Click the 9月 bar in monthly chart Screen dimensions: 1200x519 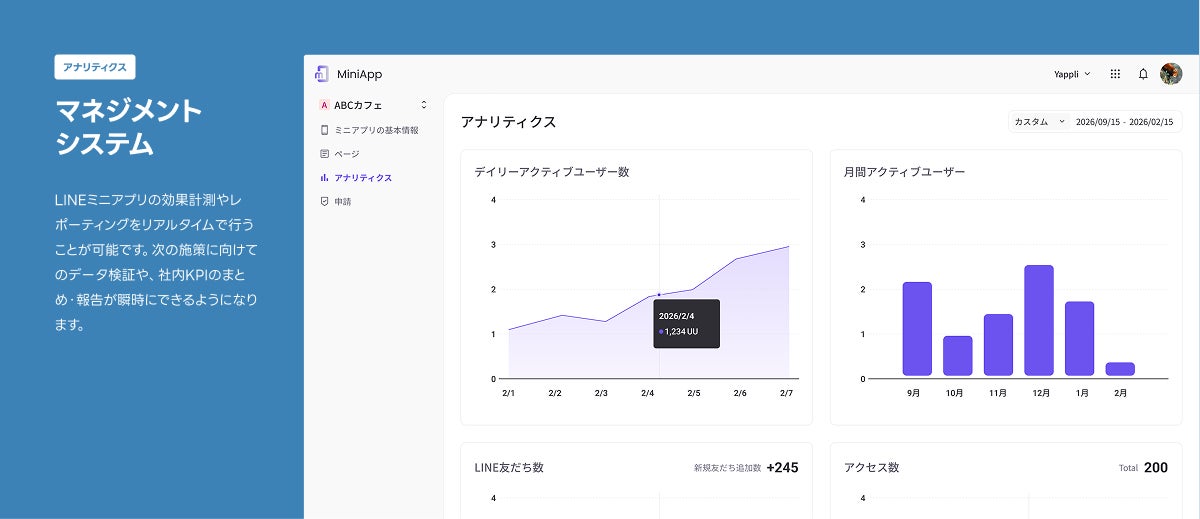tap(917, 328)
